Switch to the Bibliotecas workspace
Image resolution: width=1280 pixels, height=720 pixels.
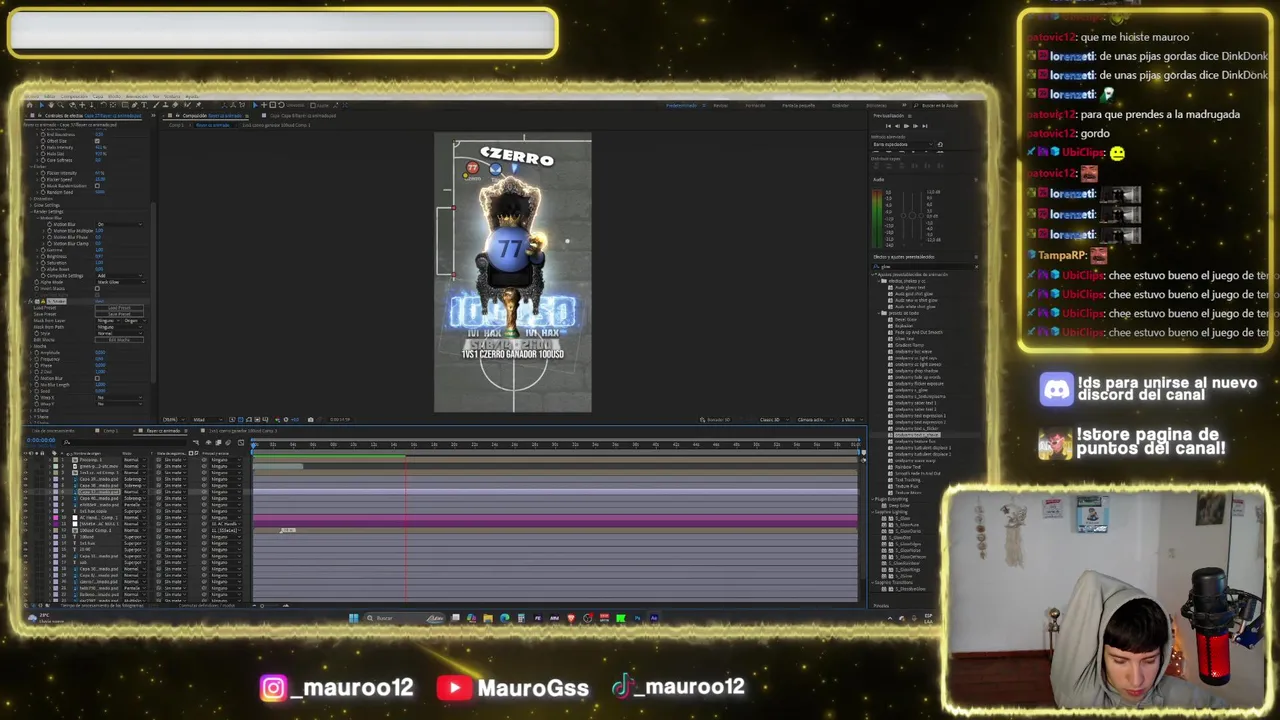[x=876, y=105]
